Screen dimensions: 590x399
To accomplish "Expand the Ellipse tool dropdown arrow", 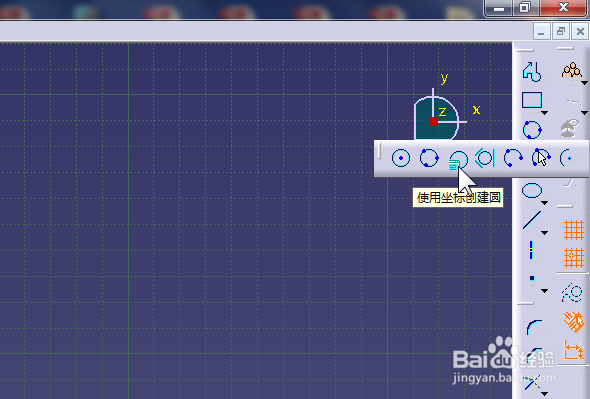I will (x=544, y=203).
